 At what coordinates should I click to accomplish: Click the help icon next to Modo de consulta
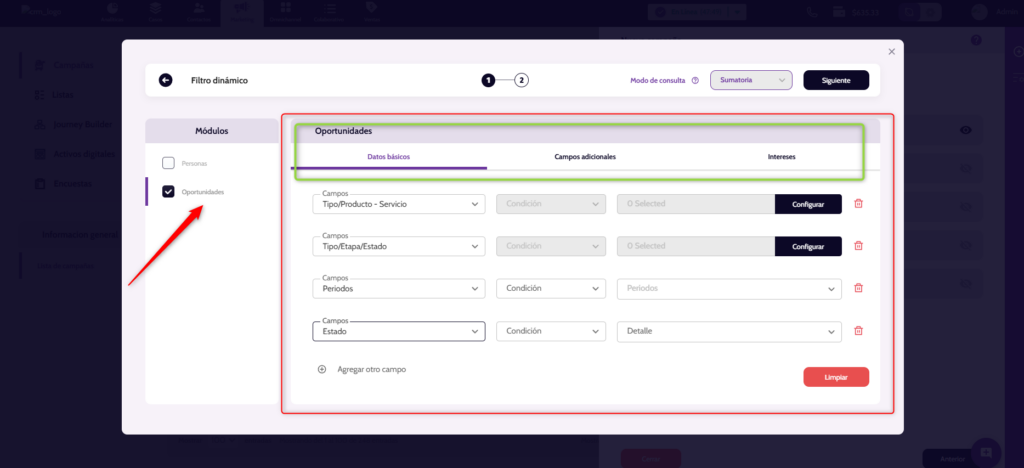[695, 80]
